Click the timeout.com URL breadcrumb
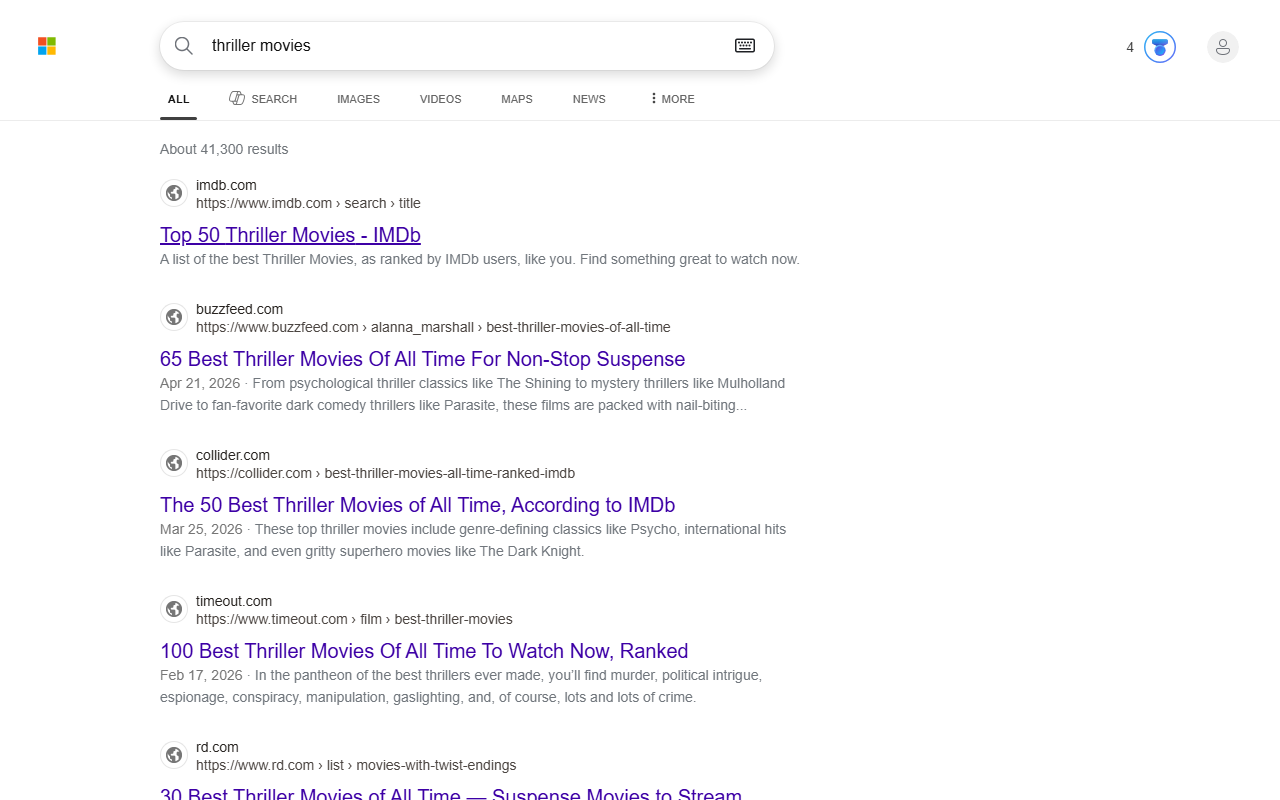The height and width of the screenshot is (800, 1280). pyautogui.click(x=354, y=619)
